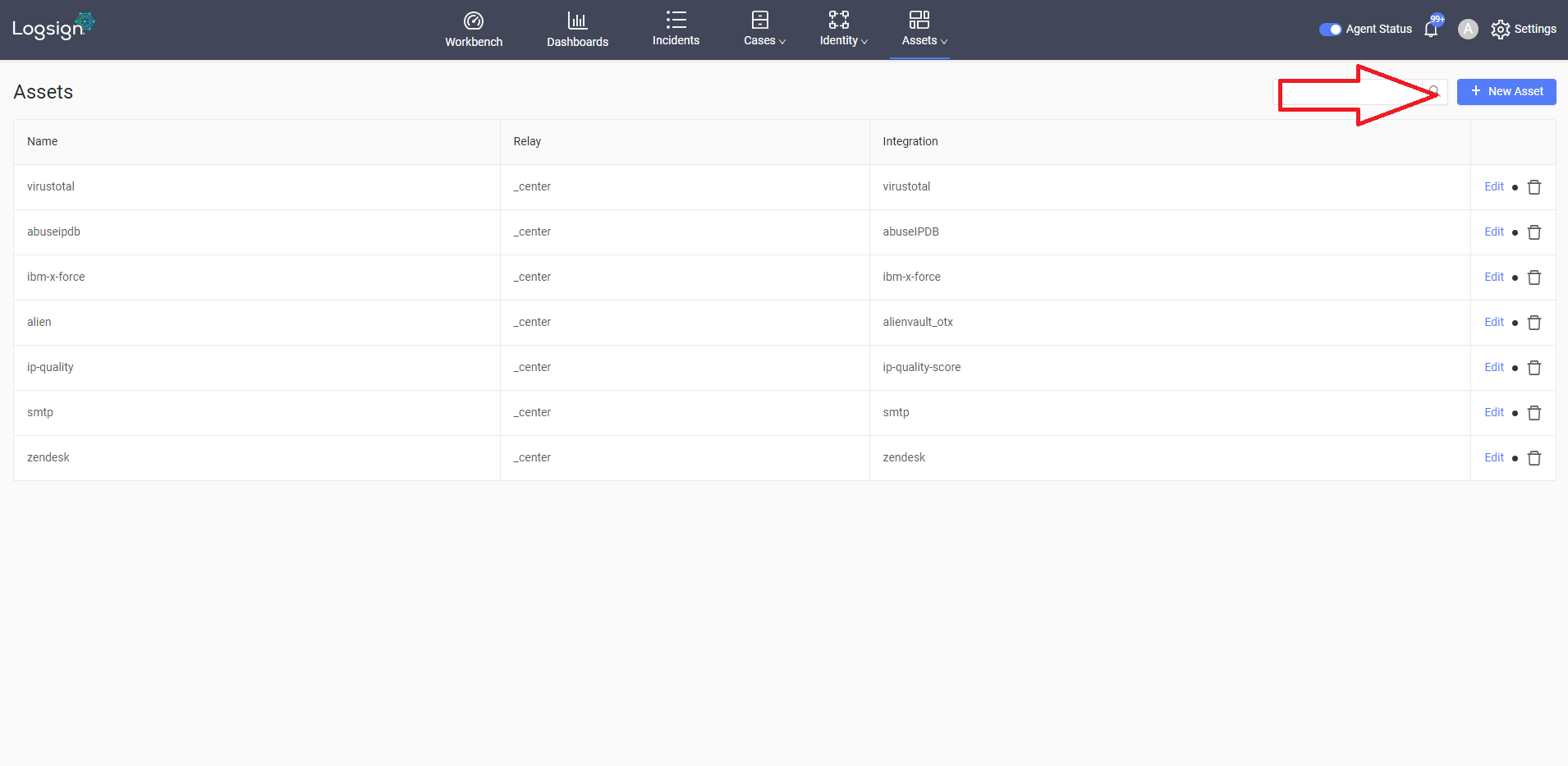Click the Relay column header
Viewport: 1568px width, 766px height.
point(685,142)
